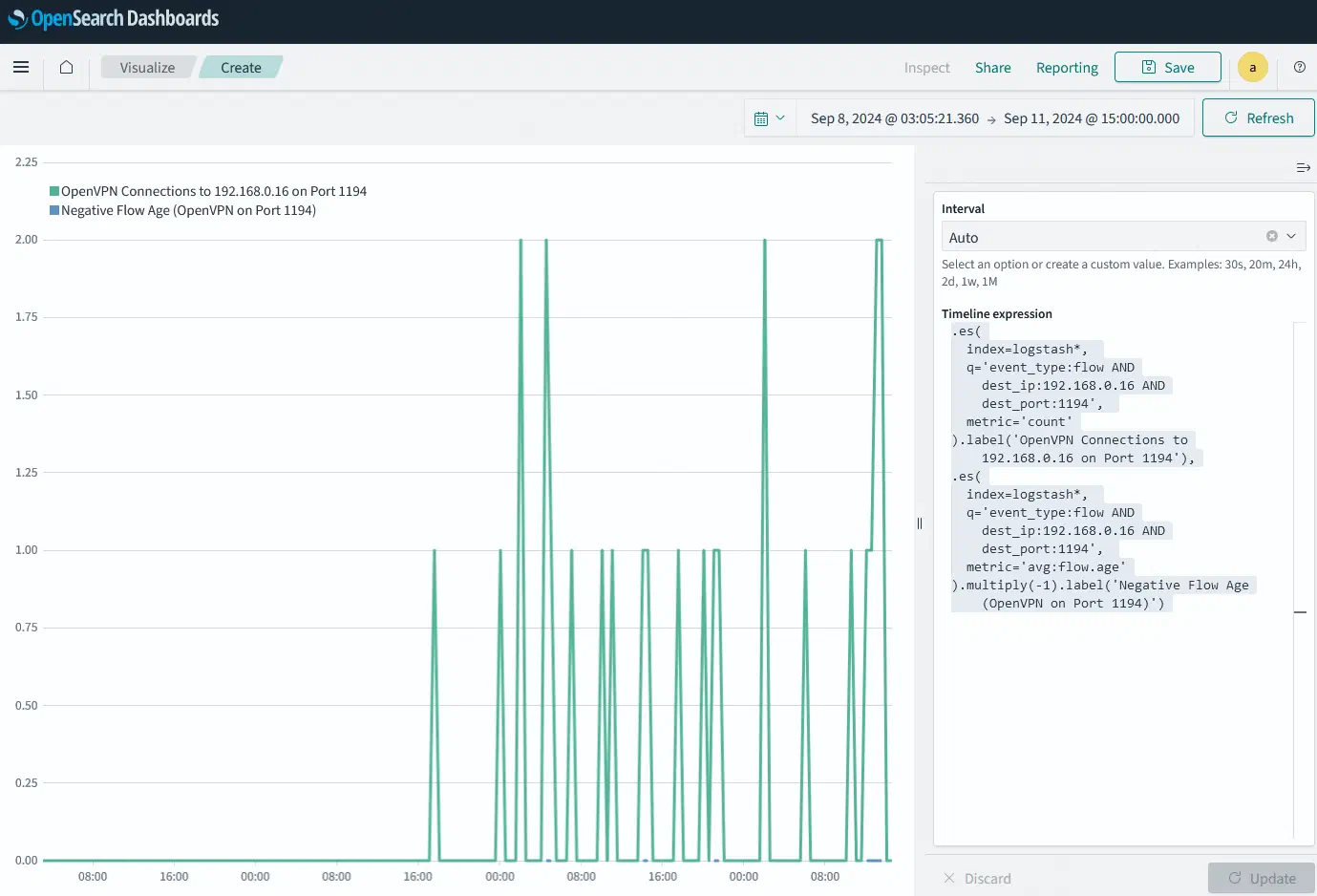The width and height of the screenshot is (1317, 896).
Task: Expand the Interval combo box
Action: click(1291, 236)
